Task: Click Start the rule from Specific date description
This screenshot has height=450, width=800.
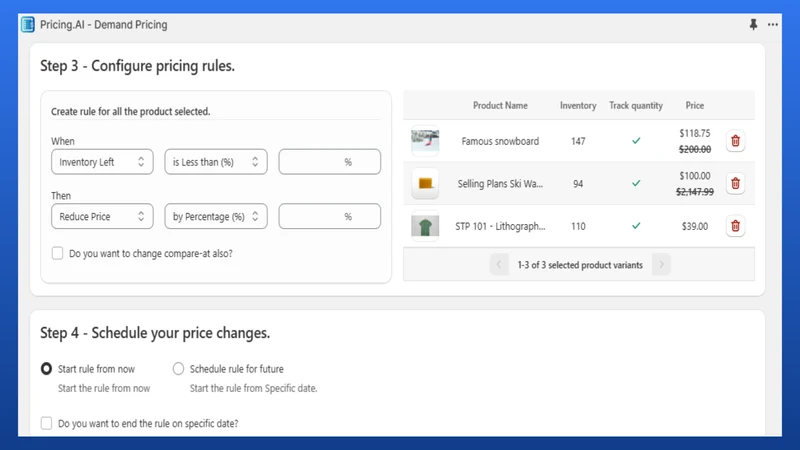Action: [x=254, y=388]
